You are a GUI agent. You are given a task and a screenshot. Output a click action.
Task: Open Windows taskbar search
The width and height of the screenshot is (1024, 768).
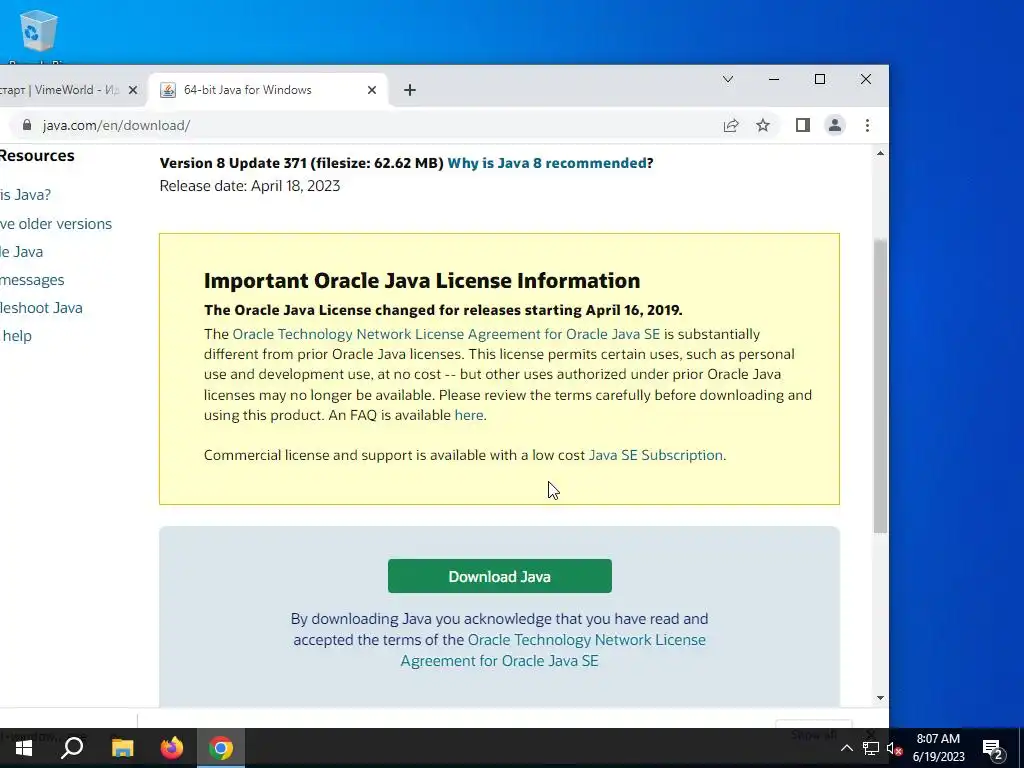[x=72, y=748]
